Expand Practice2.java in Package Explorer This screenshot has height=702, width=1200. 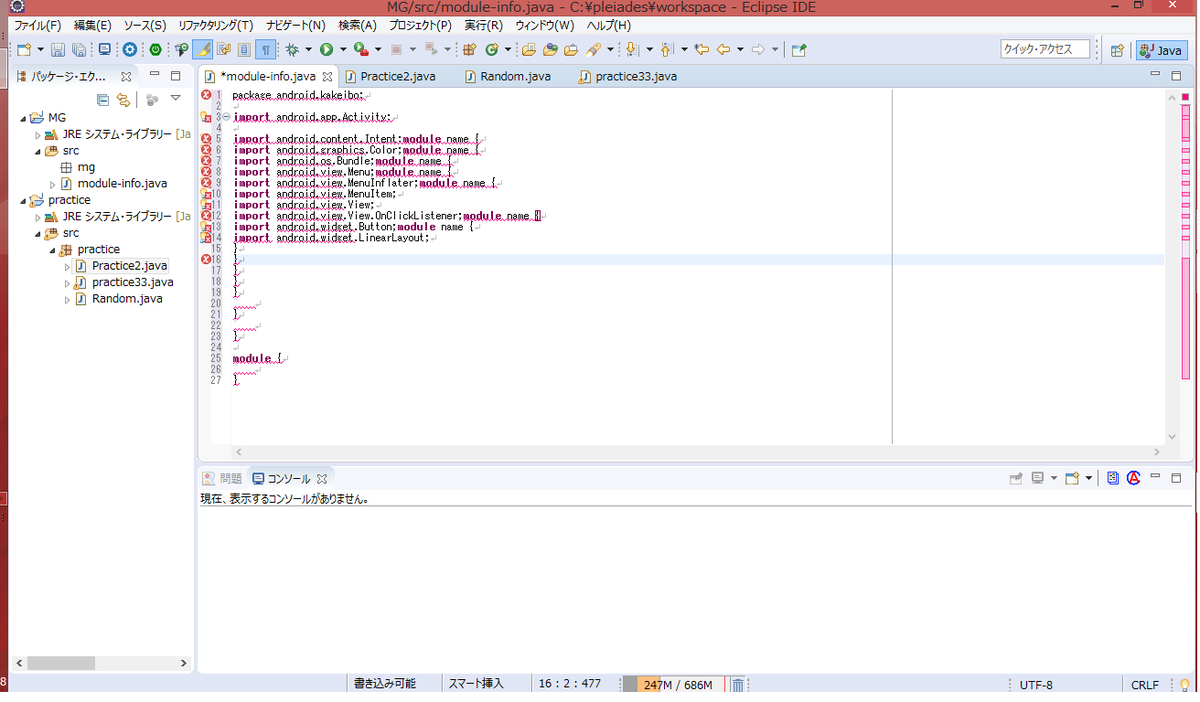click(68, 267)
